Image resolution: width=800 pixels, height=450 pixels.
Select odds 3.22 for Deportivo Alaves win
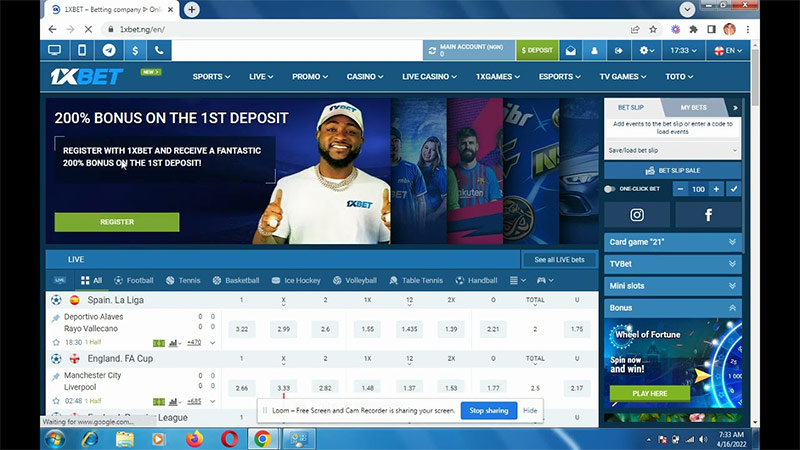coord(242,329)
